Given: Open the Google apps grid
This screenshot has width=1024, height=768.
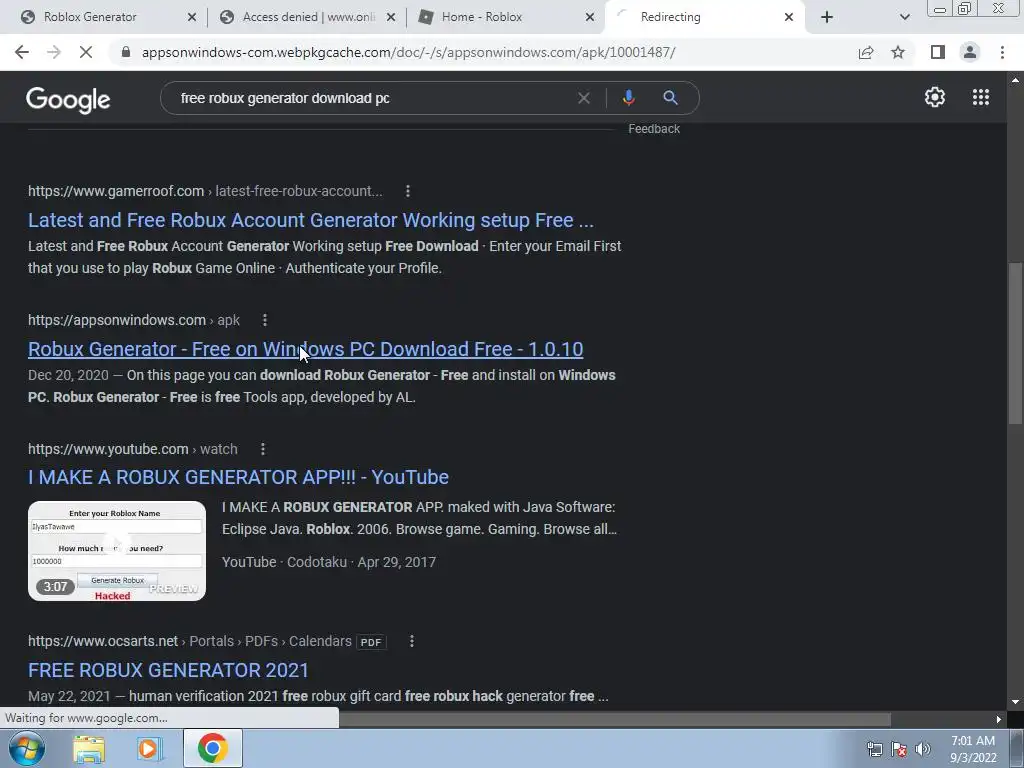Looking at the screenshot, I should coord(981,97).
